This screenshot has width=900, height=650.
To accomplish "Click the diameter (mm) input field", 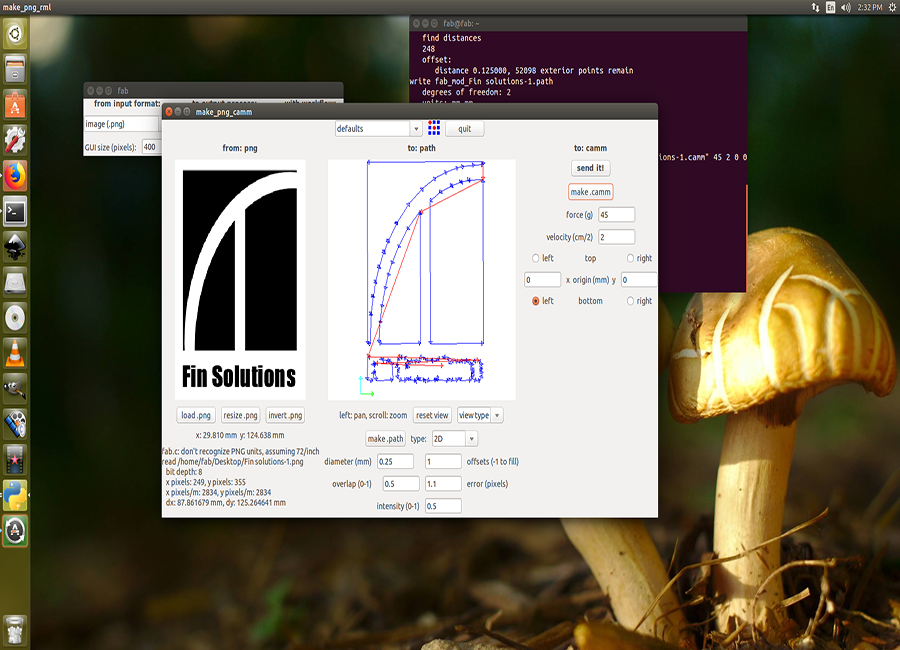I will 395,462.
